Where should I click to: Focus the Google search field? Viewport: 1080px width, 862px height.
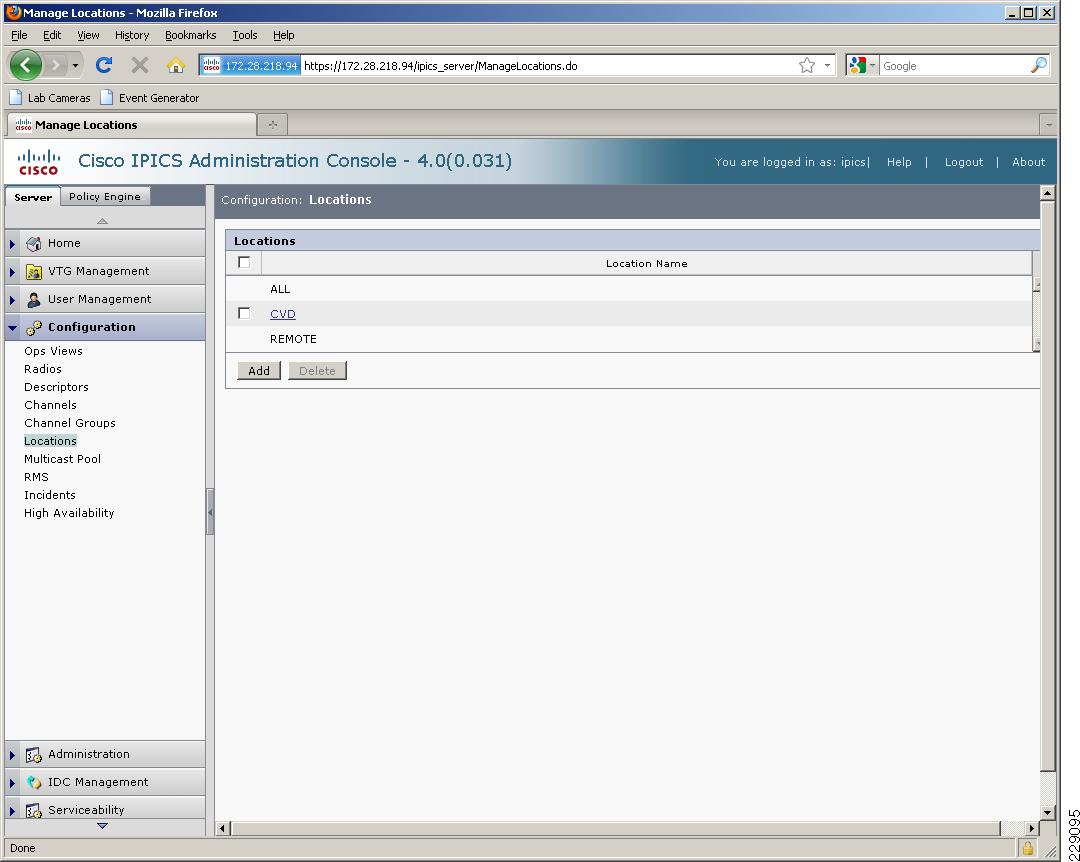click(x=955, y=66)
